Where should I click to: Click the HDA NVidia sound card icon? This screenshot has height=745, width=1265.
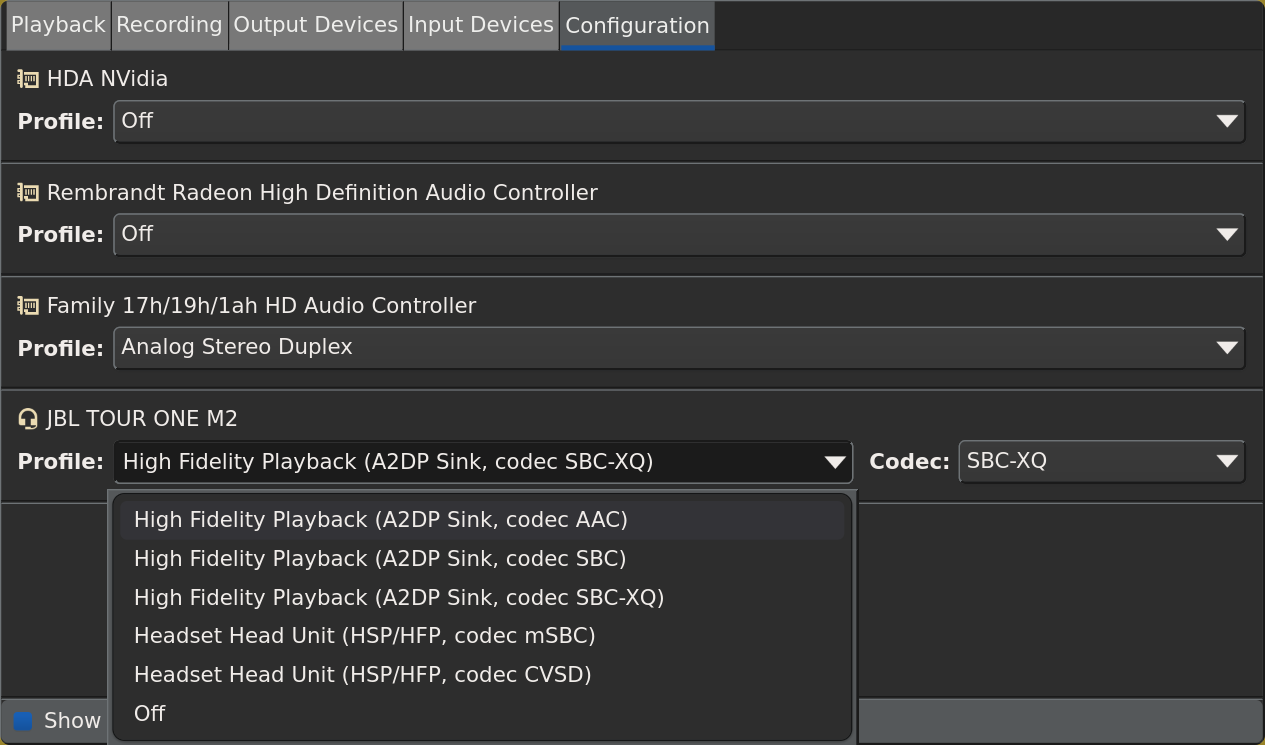28,79
